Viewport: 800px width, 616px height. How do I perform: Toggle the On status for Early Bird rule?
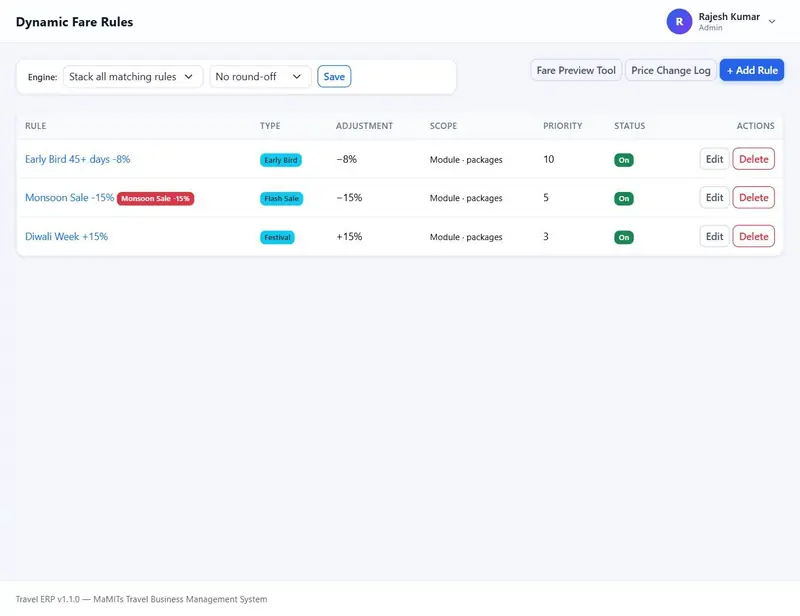[623, 160]
